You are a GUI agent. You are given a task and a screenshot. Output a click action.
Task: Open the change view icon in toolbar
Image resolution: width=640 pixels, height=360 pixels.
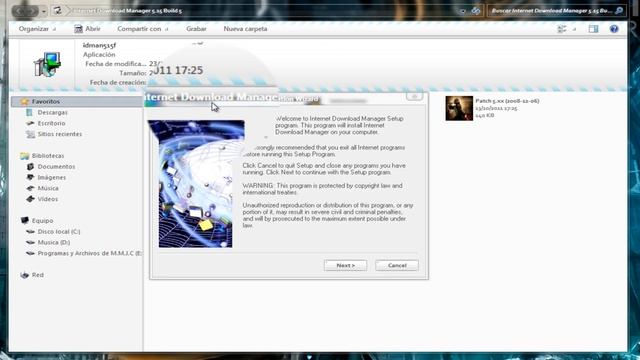pyautogui.click(x=562, y=29)
